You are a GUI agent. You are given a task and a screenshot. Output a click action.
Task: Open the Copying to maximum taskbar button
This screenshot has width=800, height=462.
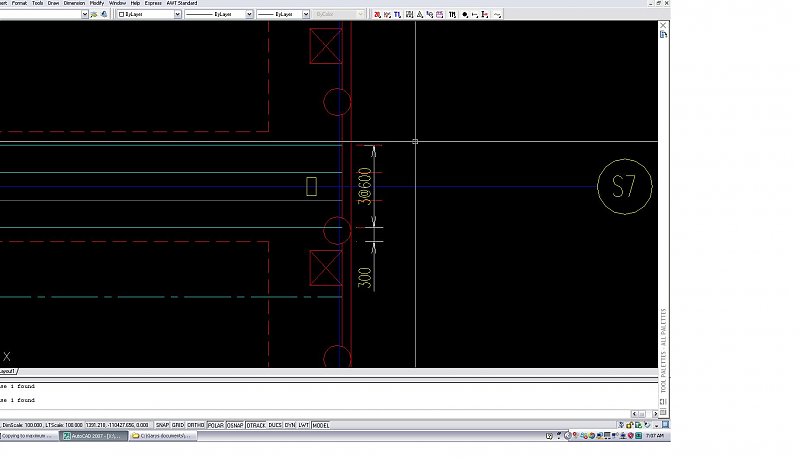pos(28,436)
